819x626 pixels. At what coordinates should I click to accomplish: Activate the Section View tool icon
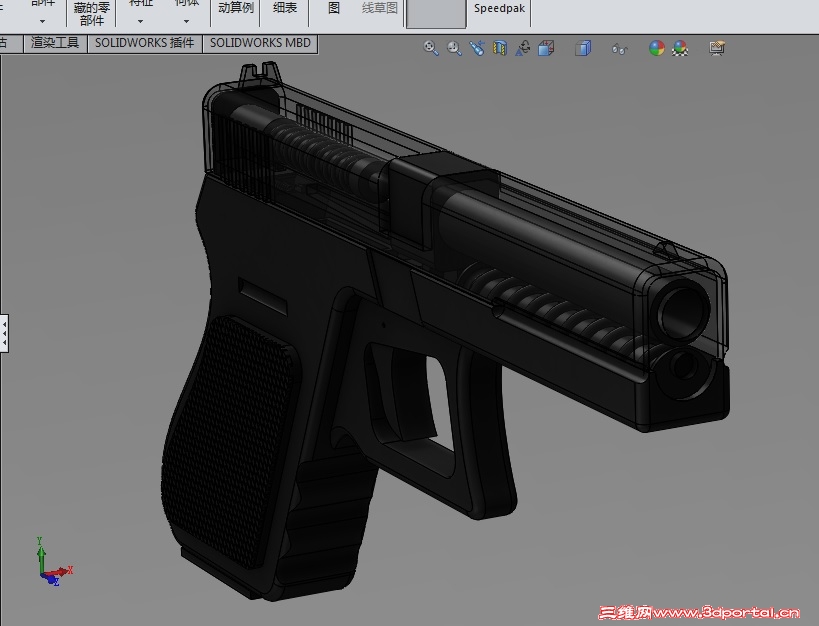point(500,47)
